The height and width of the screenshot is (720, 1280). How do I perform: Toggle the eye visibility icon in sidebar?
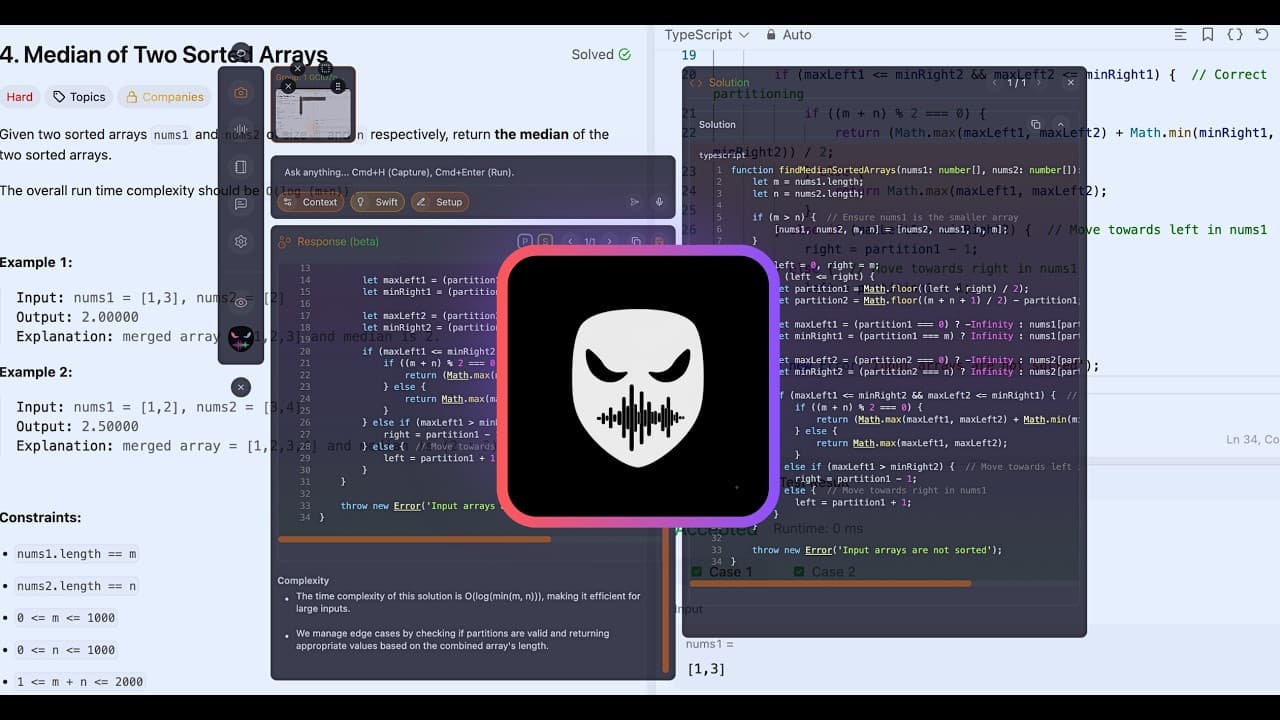coord(241,302)
